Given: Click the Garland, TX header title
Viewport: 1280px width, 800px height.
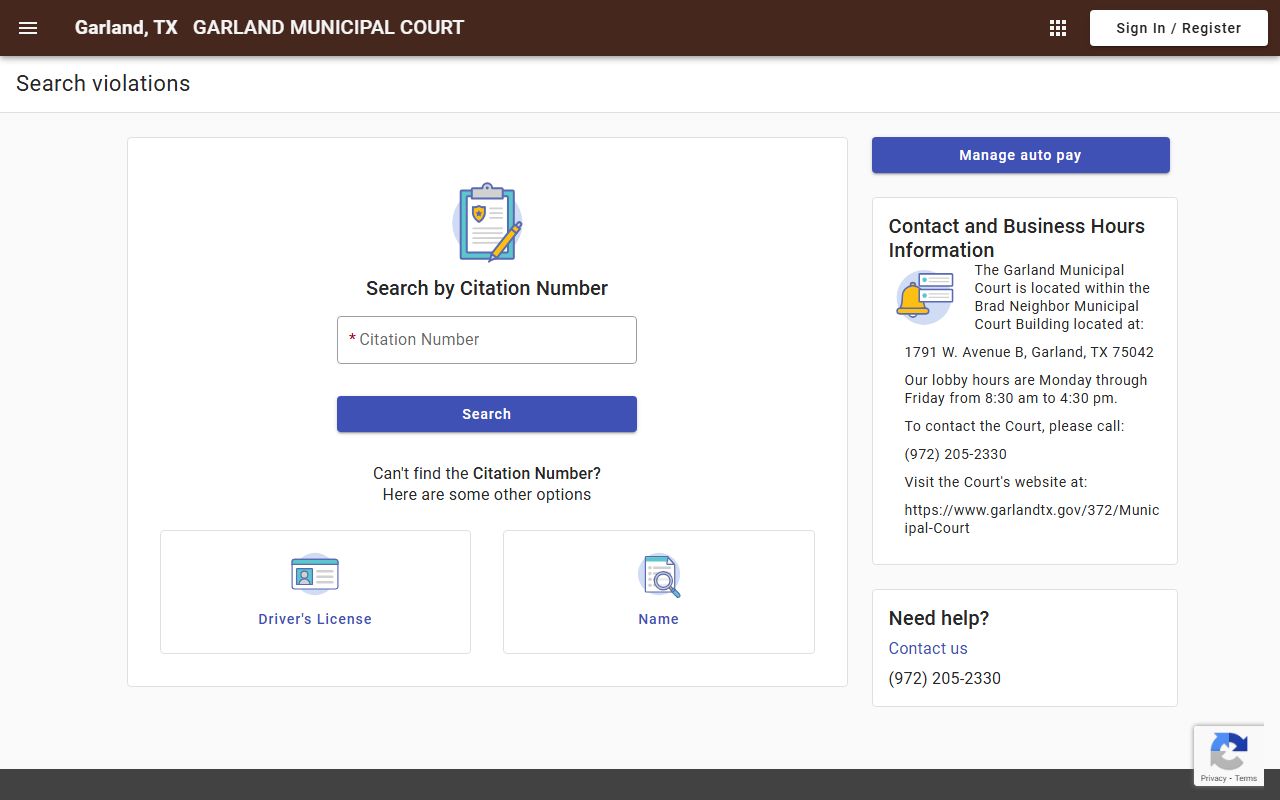Looking at the screenshot, I should pyautogui.click(x=126, y=28).
